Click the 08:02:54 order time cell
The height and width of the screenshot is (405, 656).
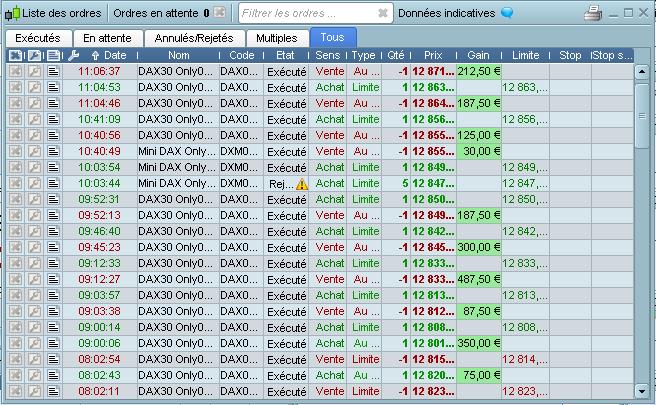pyautogui.click(x=100, y=359)
